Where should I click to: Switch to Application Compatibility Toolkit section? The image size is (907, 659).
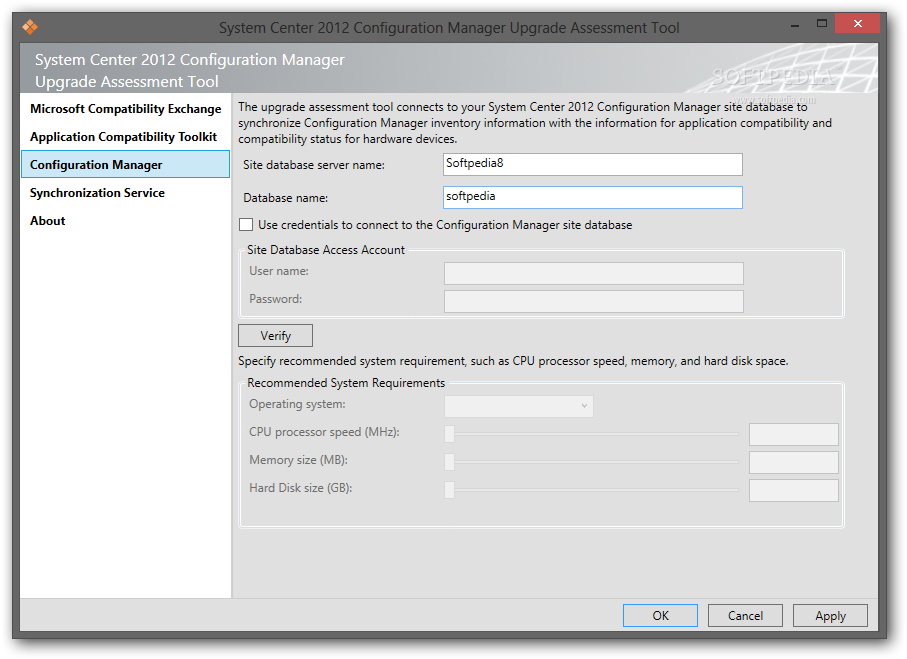123,137
